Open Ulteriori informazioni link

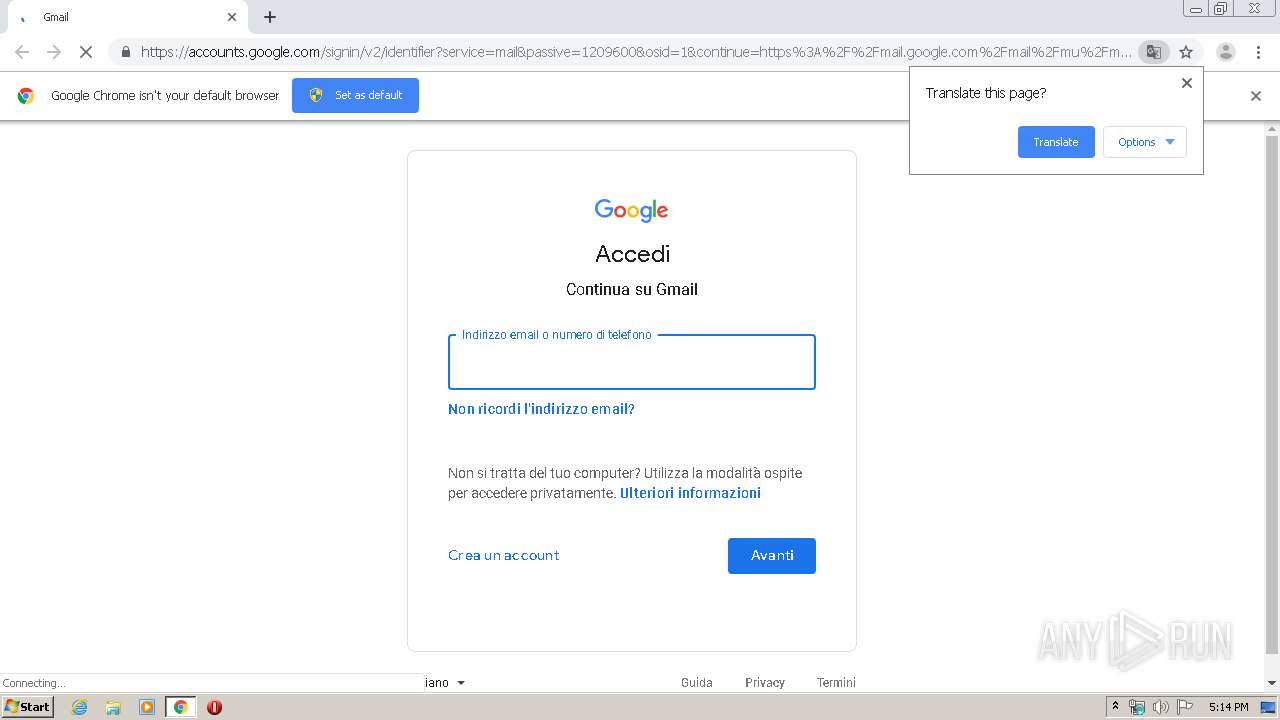(690, 493)
